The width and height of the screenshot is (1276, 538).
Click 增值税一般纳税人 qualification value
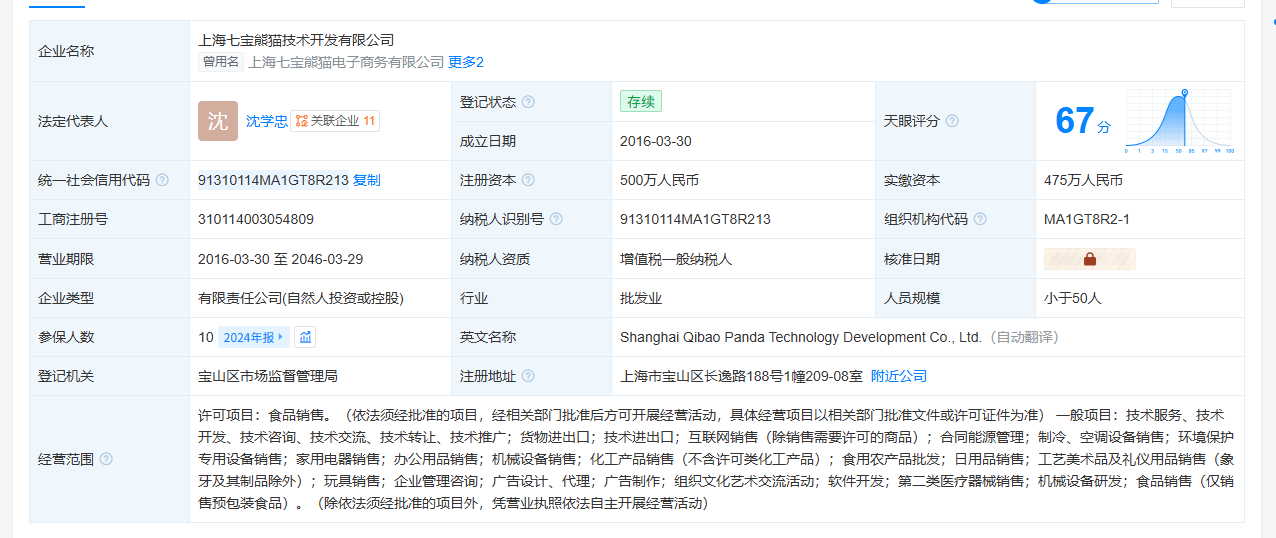[x=676, y=259]
